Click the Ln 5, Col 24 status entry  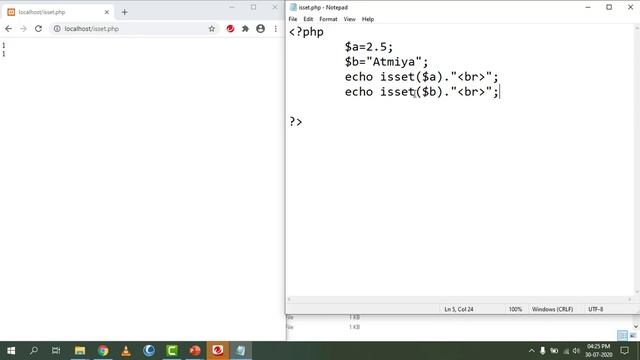[x=459, y=309]
